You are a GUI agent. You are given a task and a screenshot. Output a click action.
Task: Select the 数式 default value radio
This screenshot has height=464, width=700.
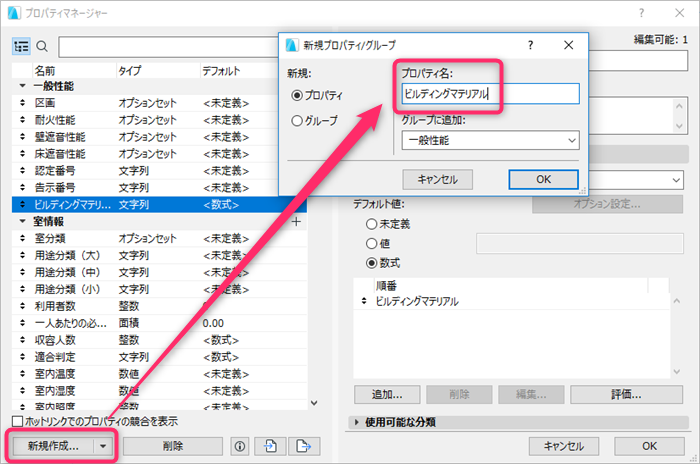(x=371, y=263)
